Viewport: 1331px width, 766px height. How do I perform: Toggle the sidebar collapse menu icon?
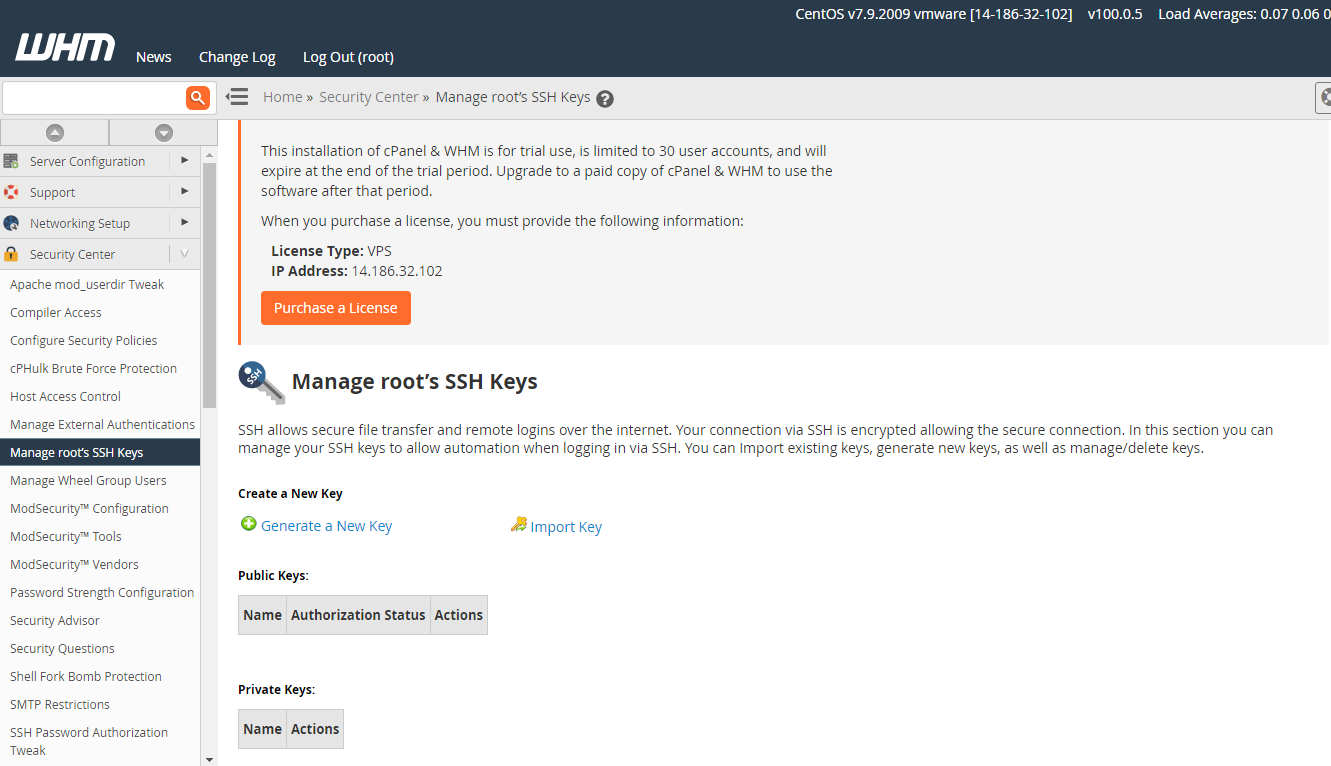coord(237,97)
